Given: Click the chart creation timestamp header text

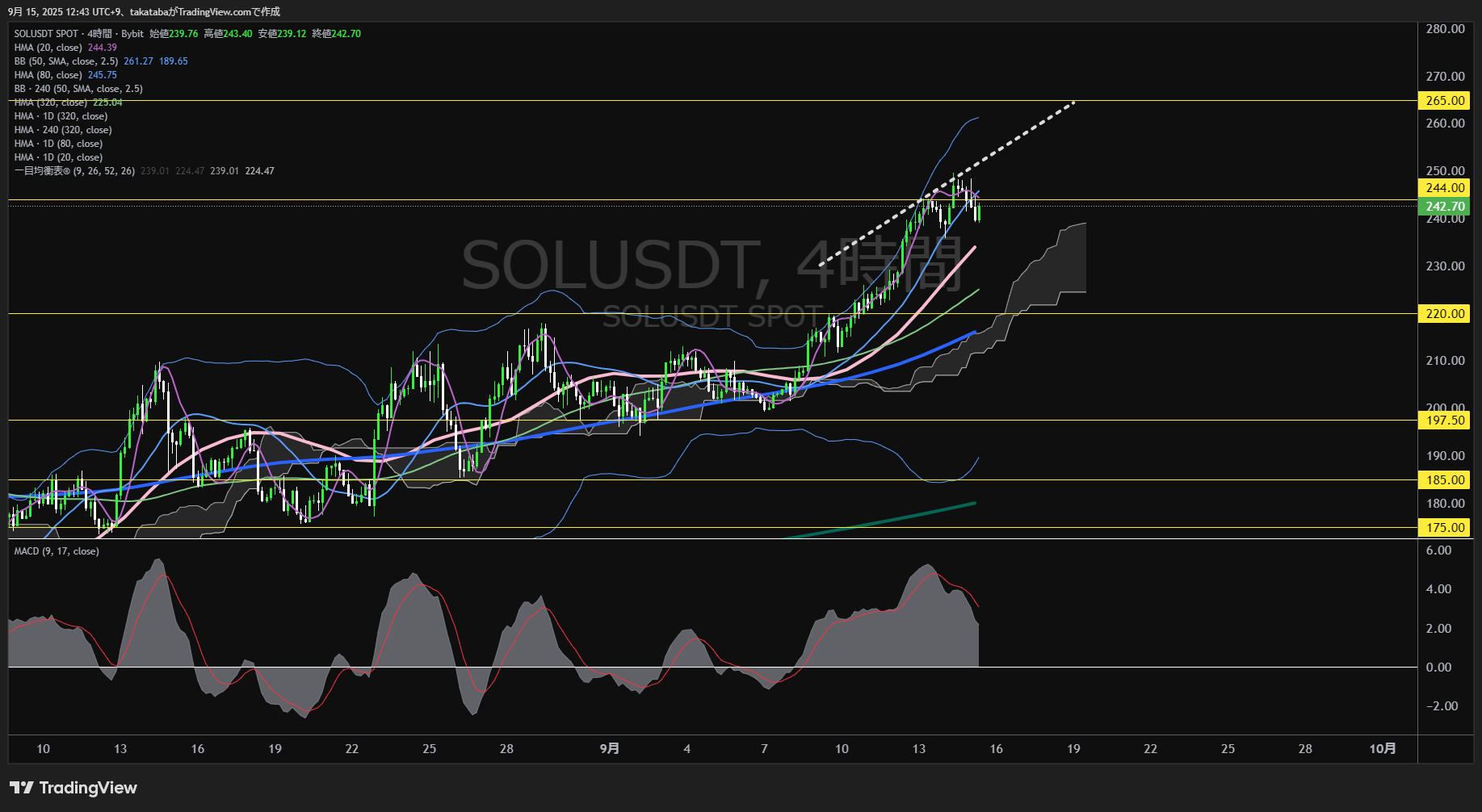Looking at the screenshot, I should tap(144, 11).
